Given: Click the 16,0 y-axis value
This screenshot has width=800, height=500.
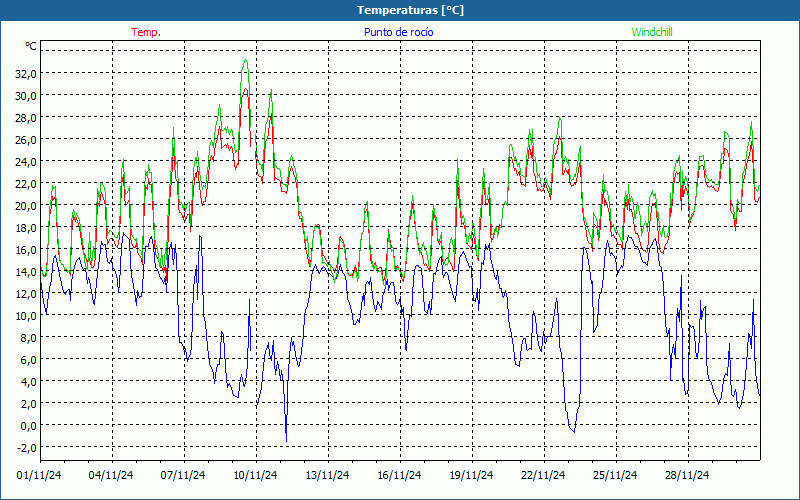Looking at the screenshot, I should pyautogui.click(x=26, y=249).
